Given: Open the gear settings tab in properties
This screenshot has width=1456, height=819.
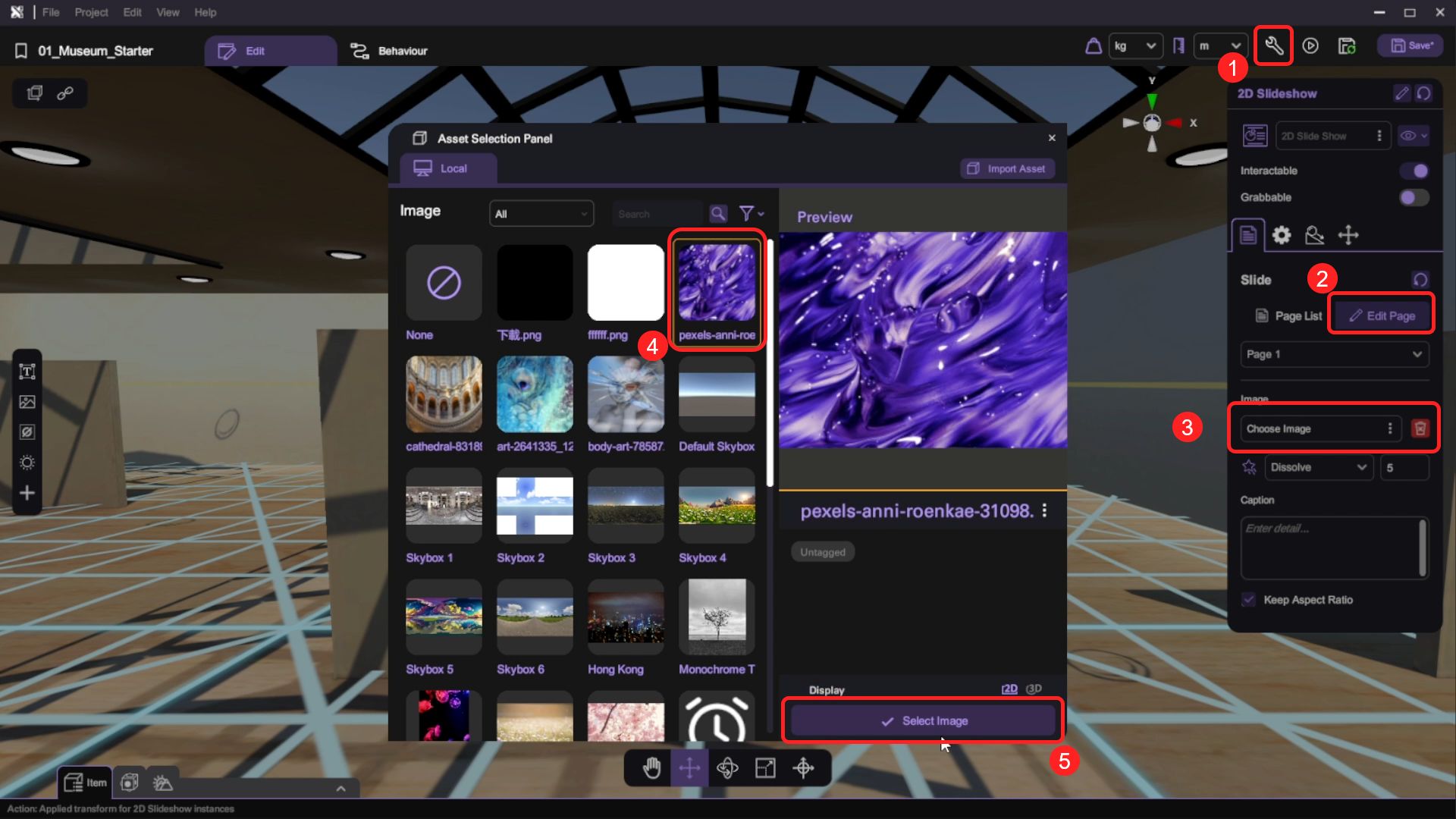Looking at the screenshot, I should pos(1282,235).
